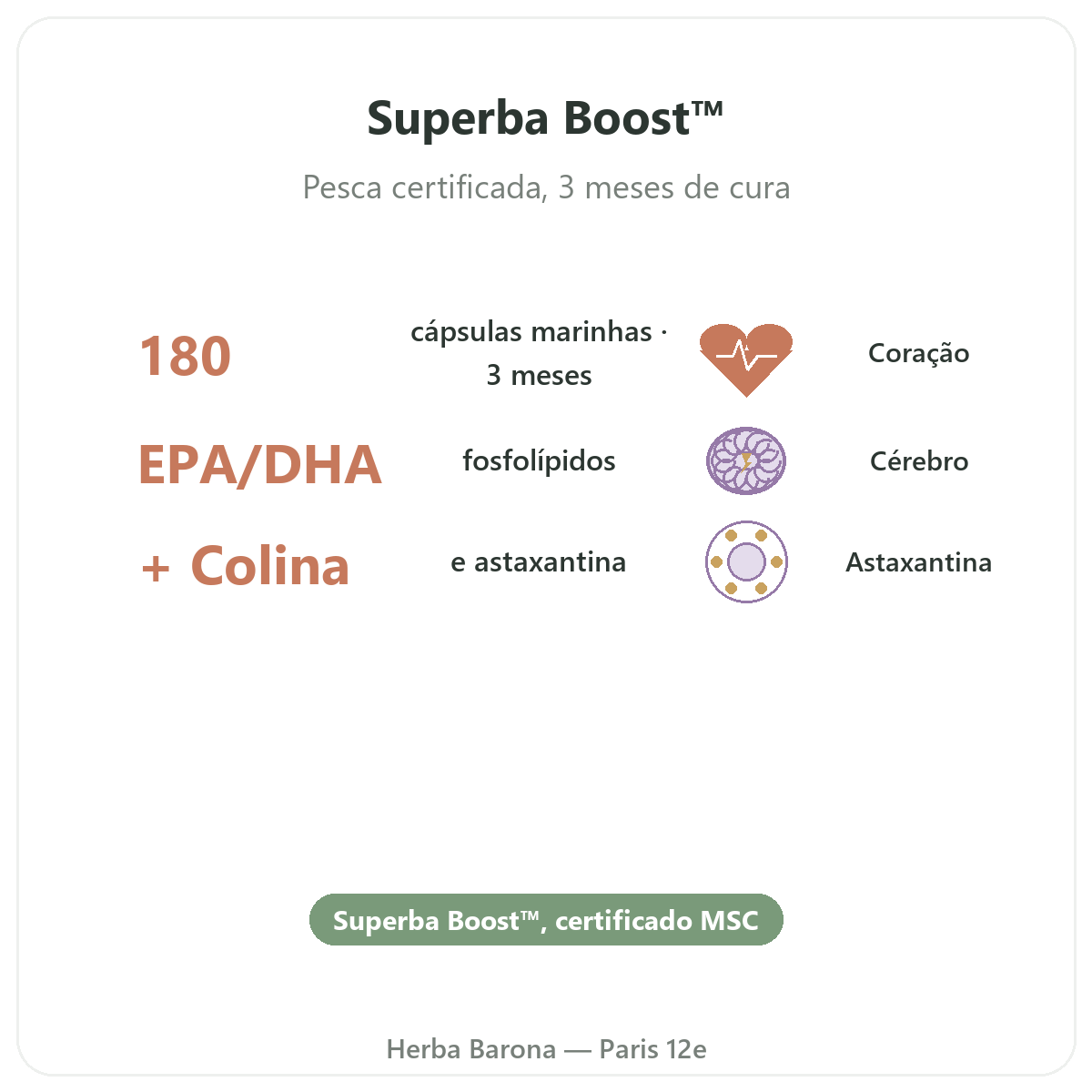Viewport: 1092px width, 1092px height.
Task: Click the Pesca certificada subtitle text
Action: 546,187
